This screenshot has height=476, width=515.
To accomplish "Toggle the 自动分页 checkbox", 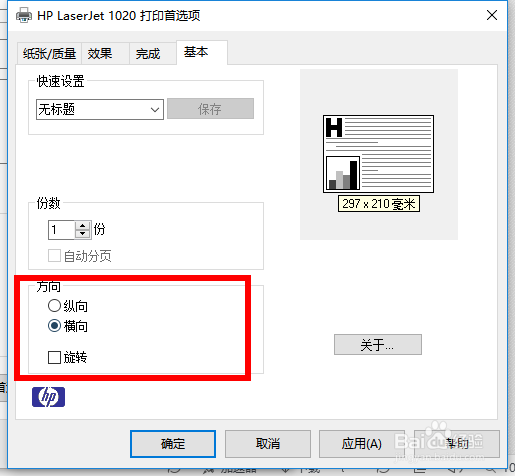I will click(54, 256).
